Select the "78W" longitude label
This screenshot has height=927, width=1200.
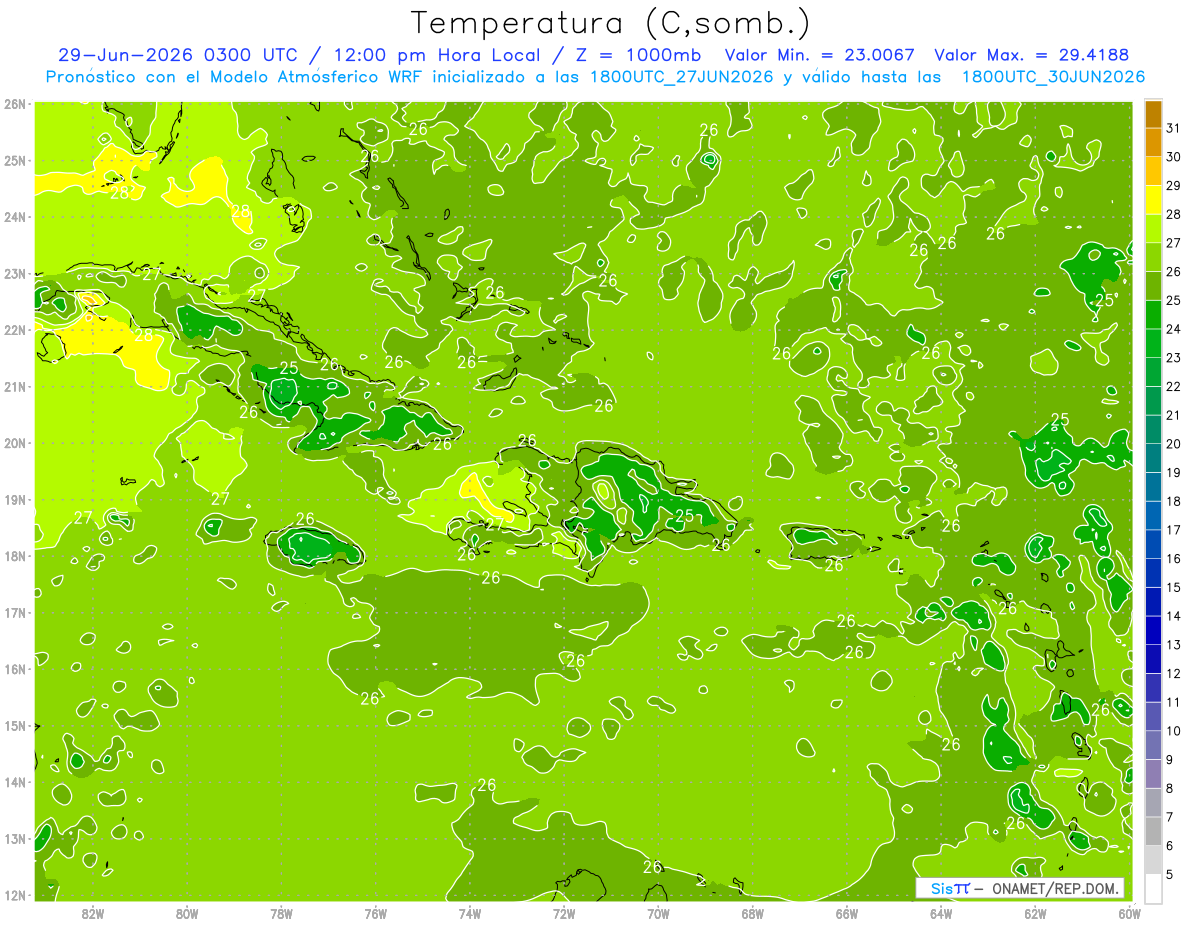[281, 913]
